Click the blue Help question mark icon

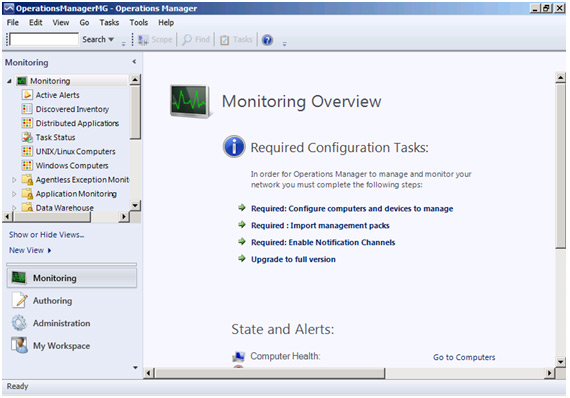coord(267,40)
